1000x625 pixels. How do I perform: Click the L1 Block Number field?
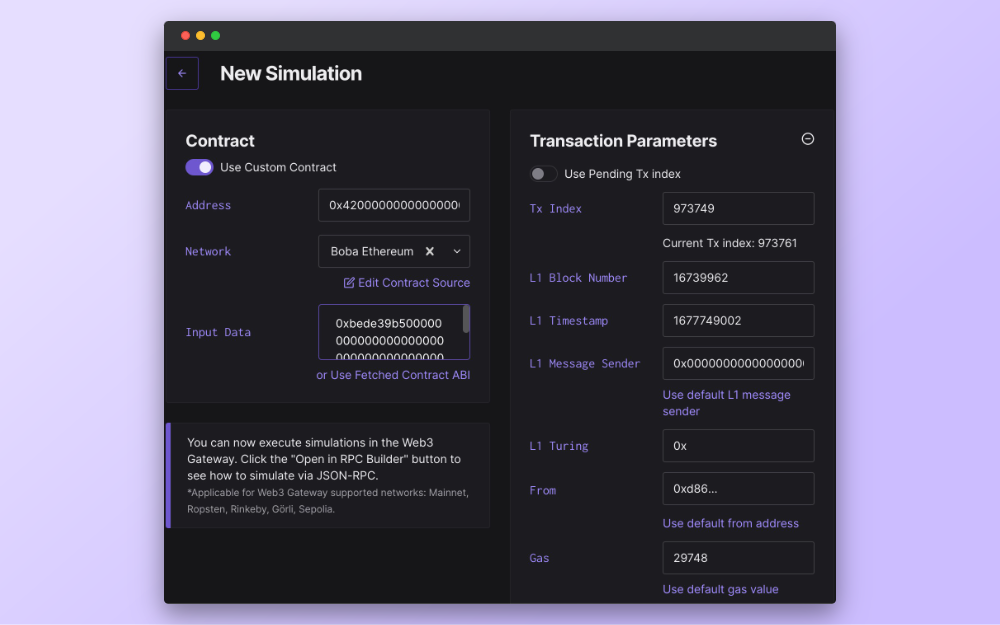tap(738, 278)
